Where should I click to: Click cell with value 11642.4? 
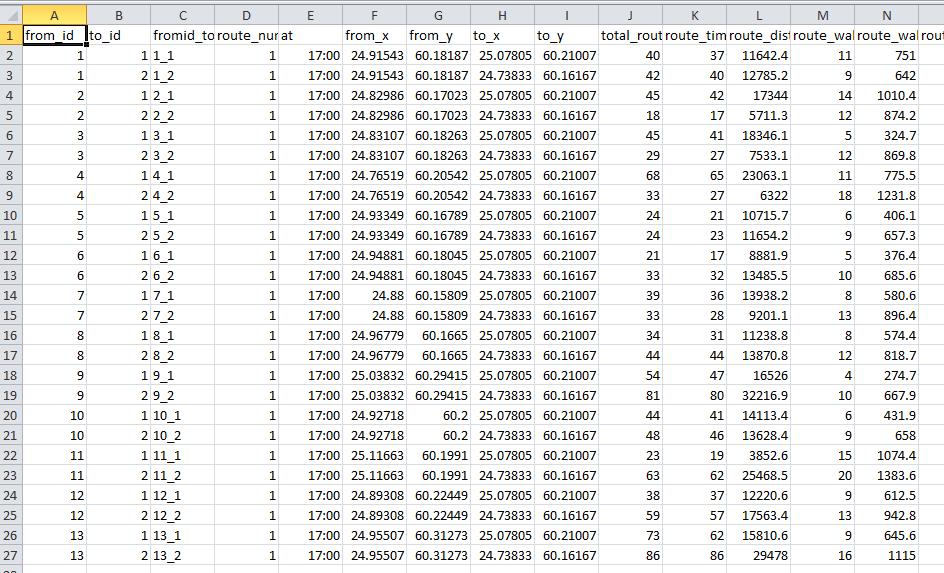pyautogui.click(x=759, y=55)
